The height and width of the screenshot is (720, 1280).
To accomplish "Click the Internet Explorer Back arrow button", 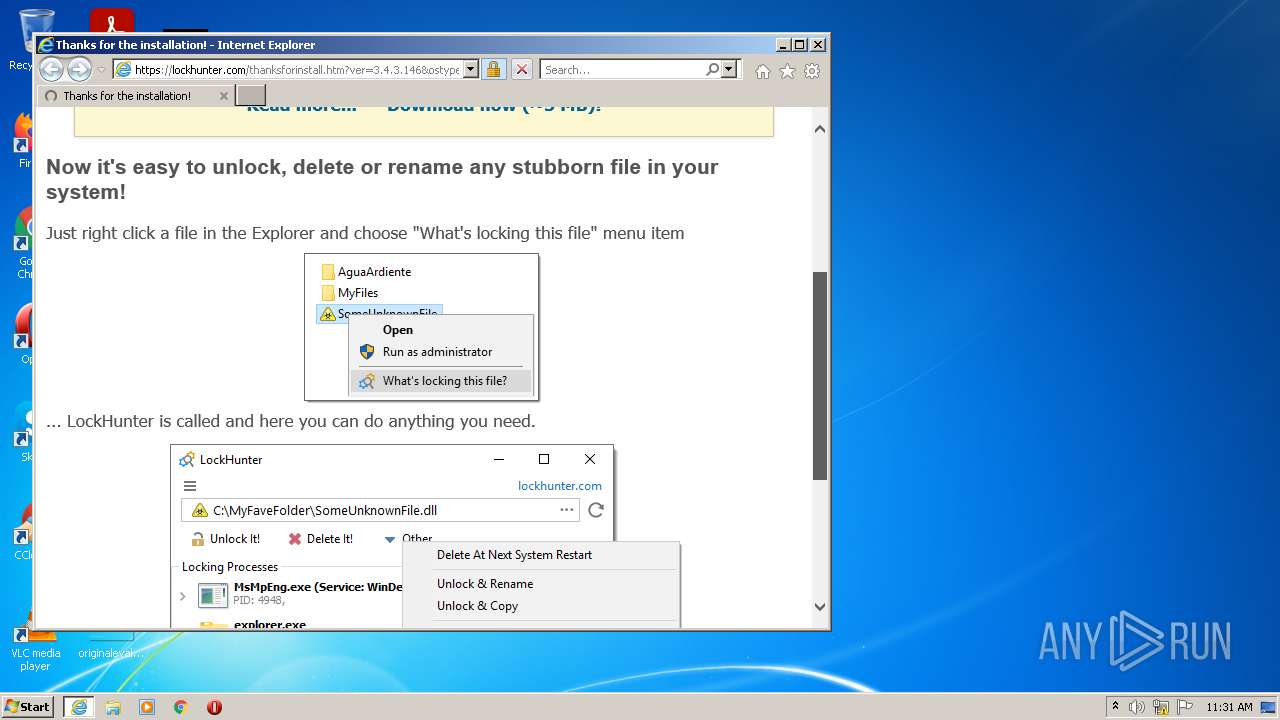I will [51, 69].
